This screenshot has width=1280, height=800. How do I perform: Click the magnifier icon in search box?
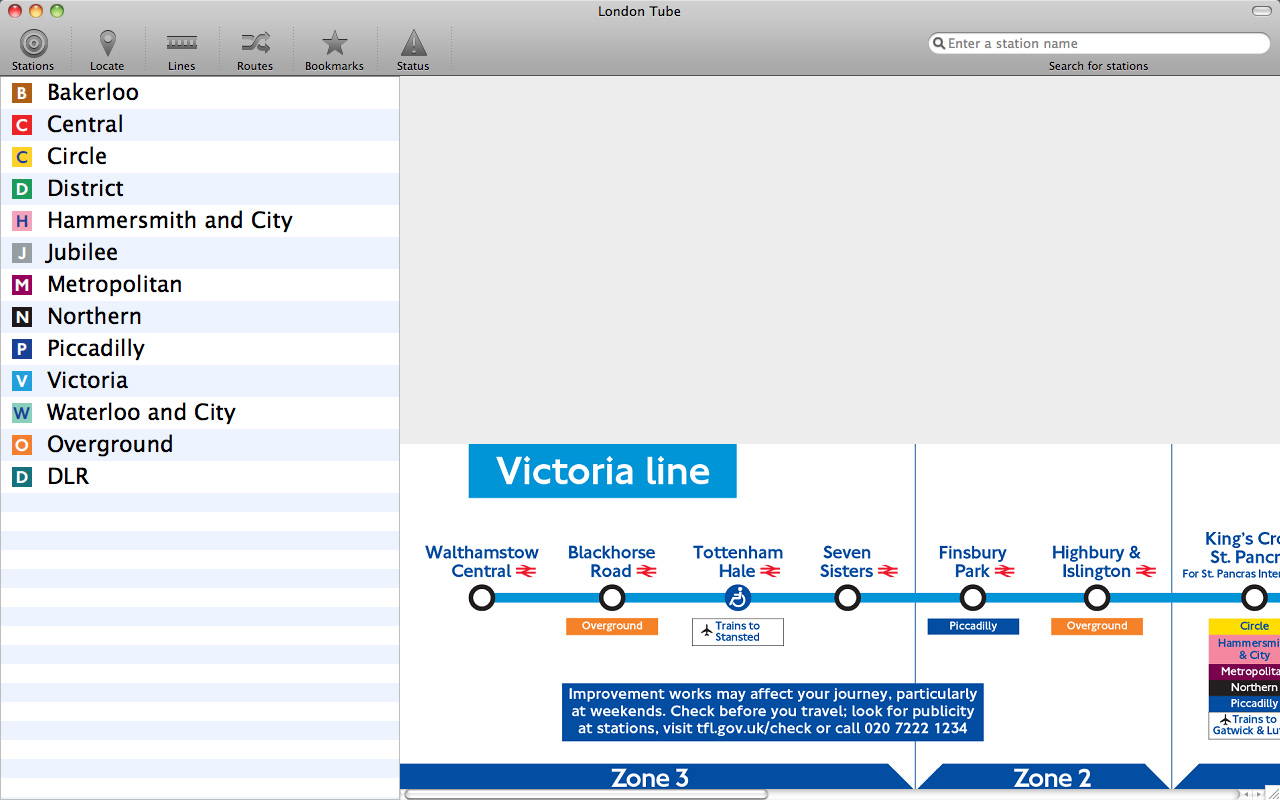click(938, 44)
